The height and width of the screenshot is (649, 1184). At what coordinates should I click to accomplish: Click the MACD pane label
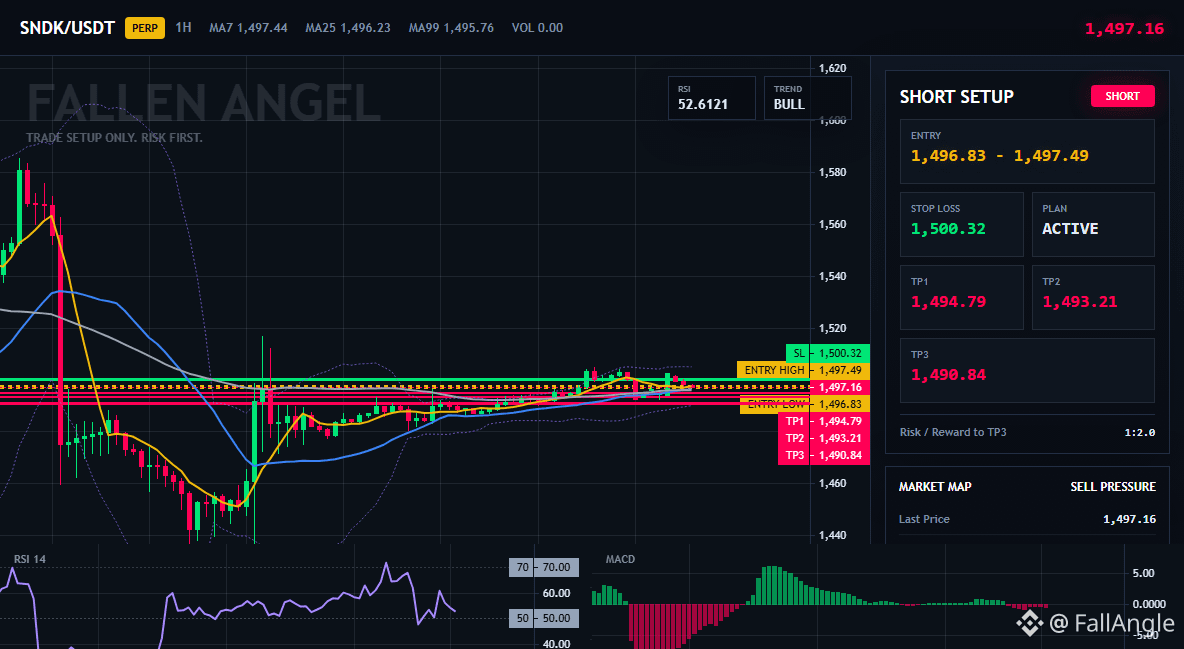(620, 559)
